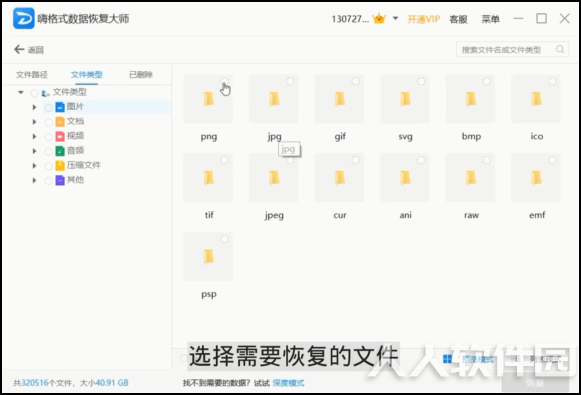Check the 文档 tree radio circle
The image size is (581, 395).
tap(48, 122)
